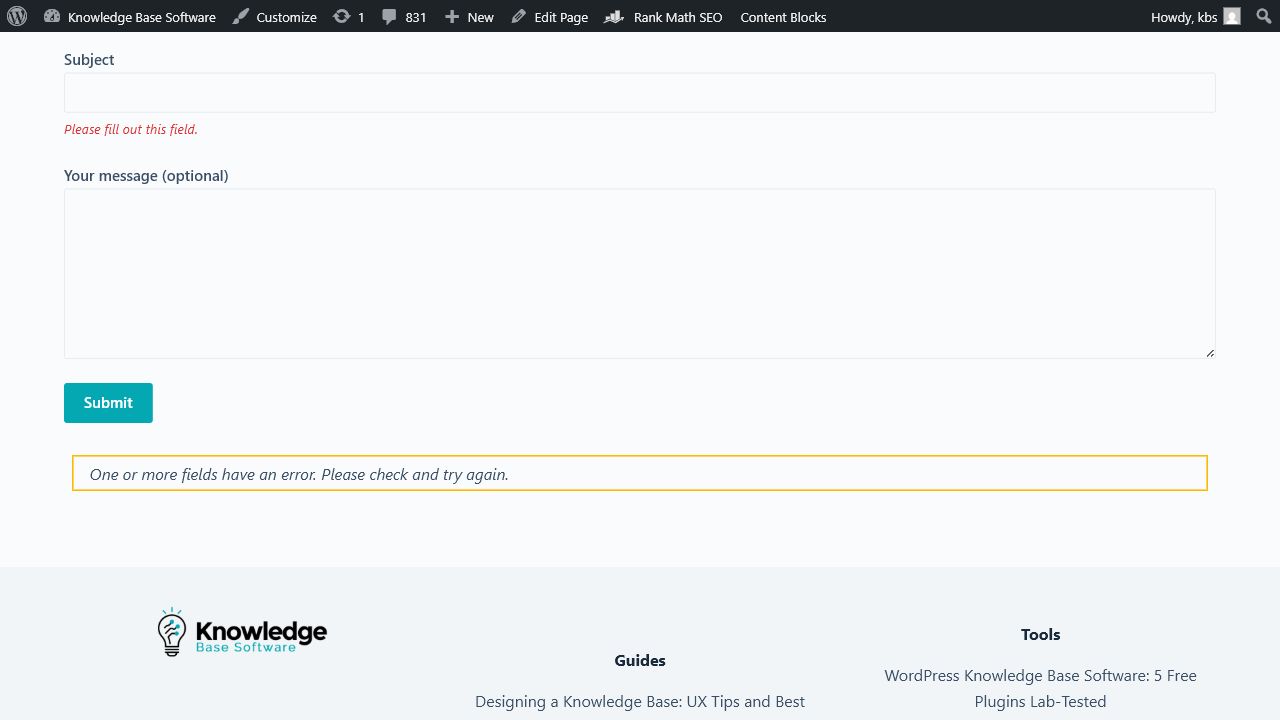Click the Knowledge Base Software footer logo
The height and width of the screenshot is (720, 1280).
242,632
